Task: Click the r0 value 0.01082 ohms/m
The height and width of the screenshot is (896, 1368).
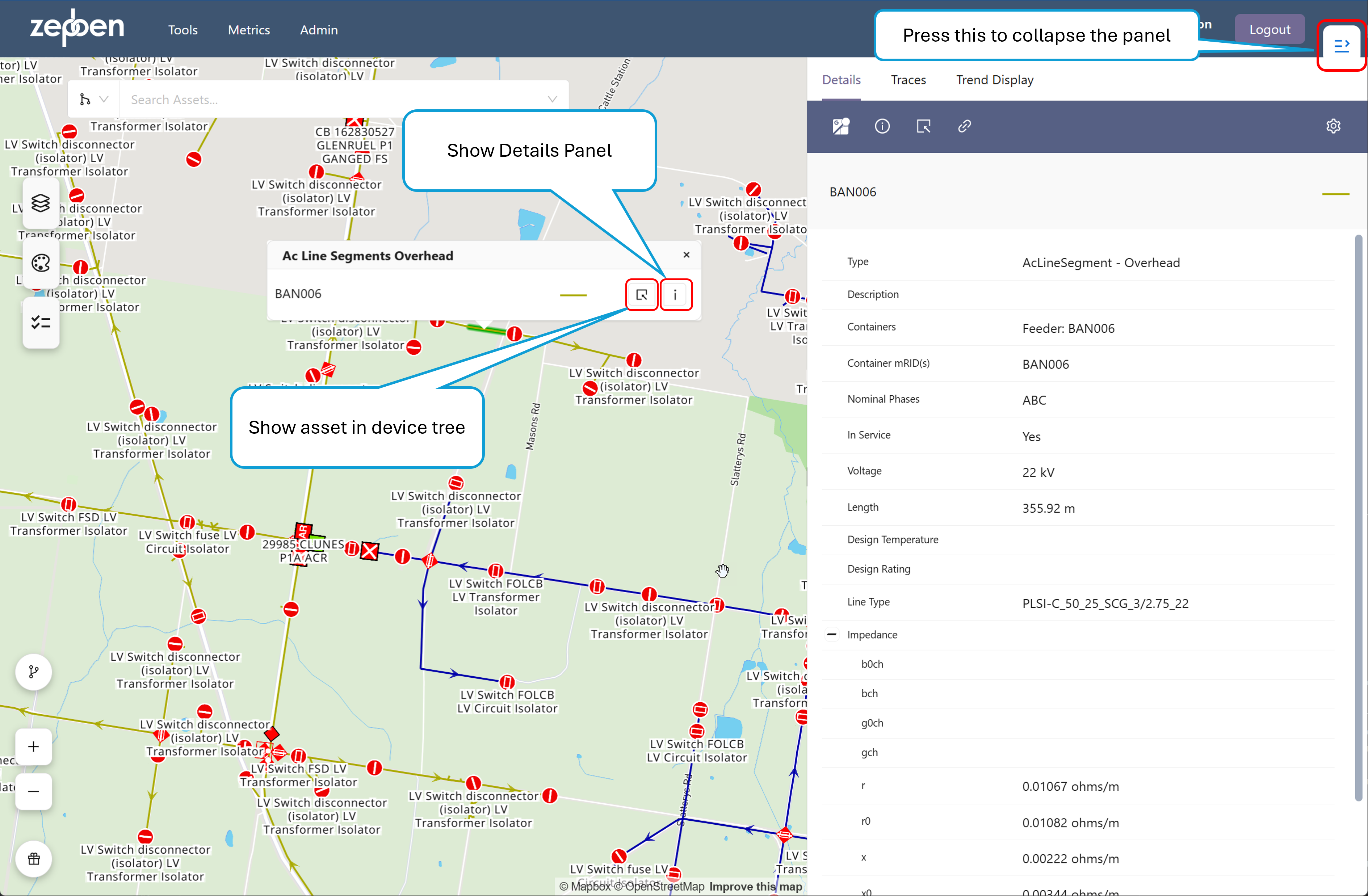Action: (x=1070, y=823)
